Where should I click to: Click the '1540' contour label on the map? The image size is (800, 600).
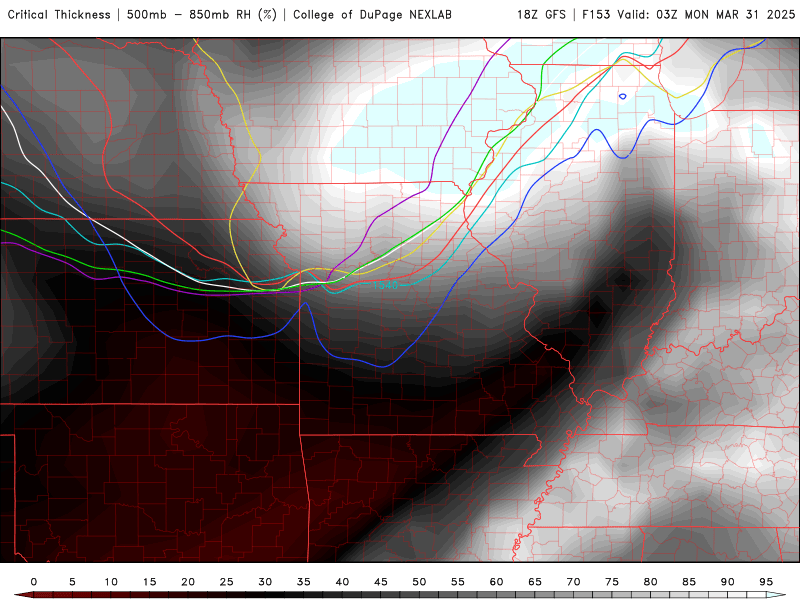tap(385, 285)
